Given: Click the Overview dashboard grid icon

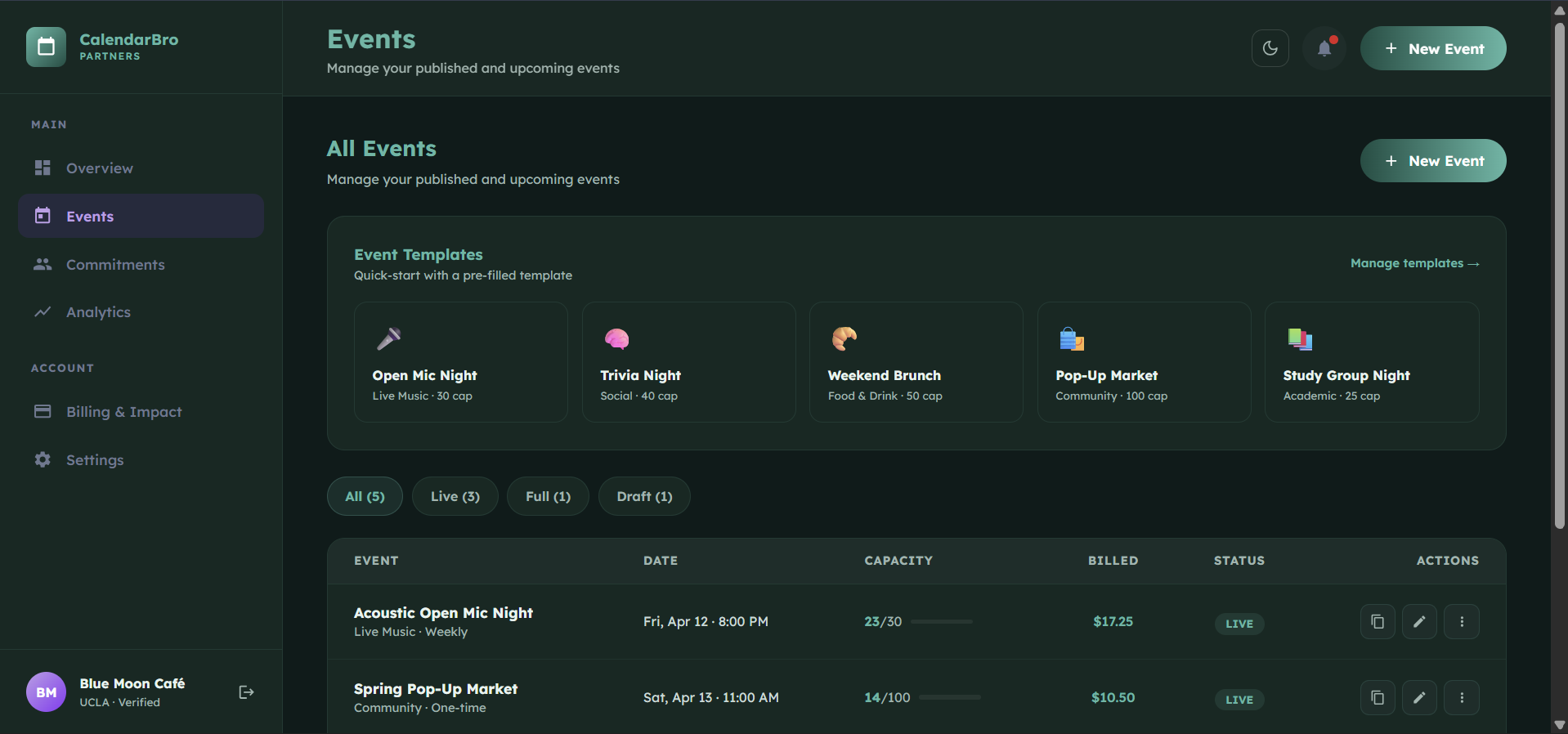Looking at the screenshot, I should click(43, 168).
